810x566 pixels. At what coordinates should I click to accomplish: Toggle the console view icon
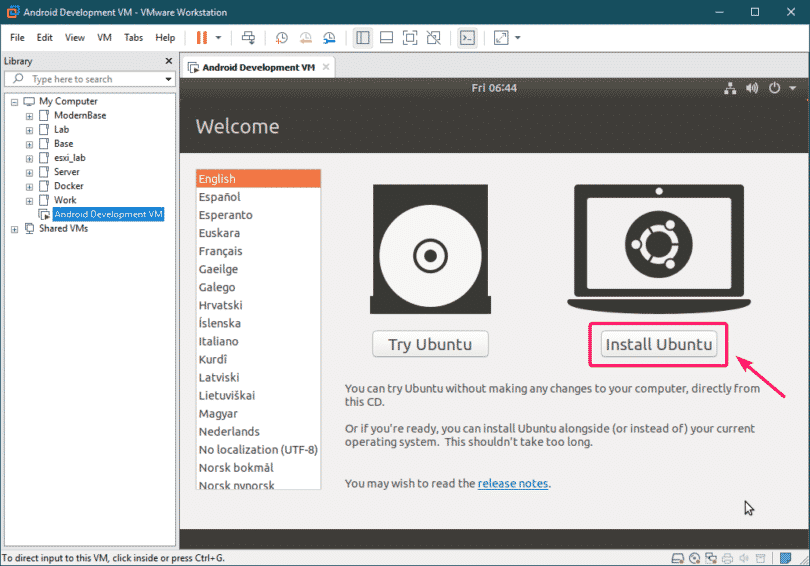point(468,38)
